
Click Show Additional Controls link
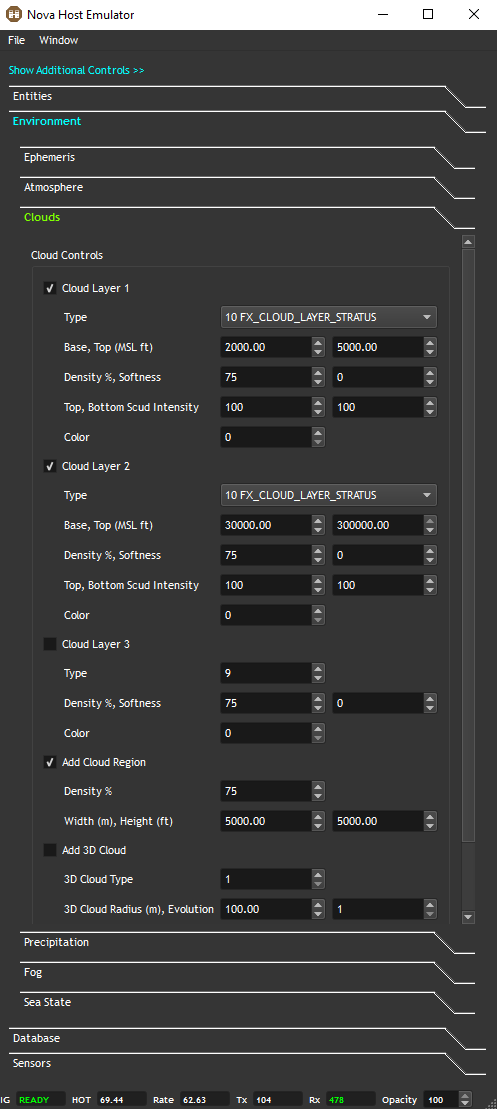[x=76, y=71]
